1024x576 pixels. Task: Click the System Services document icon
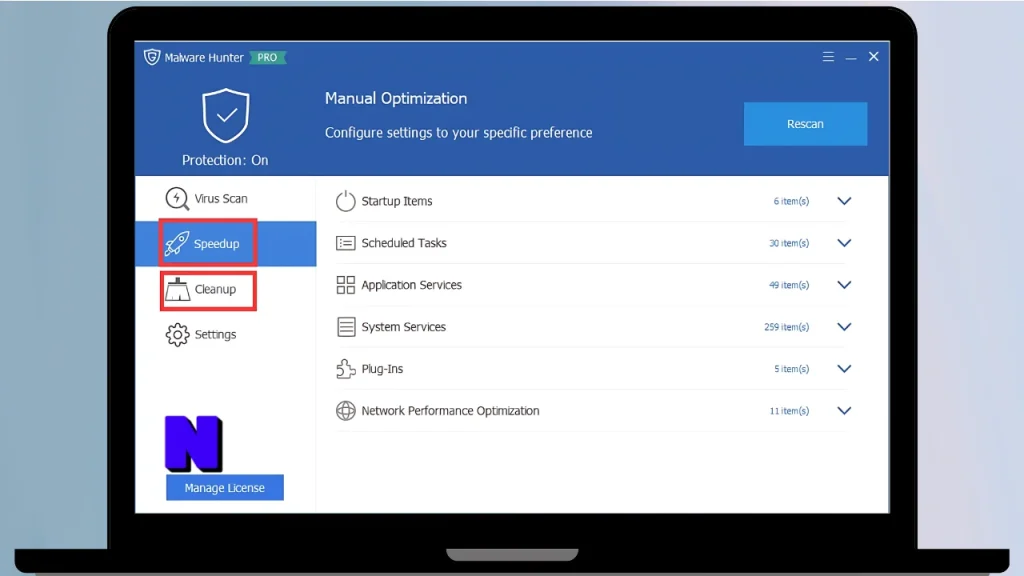point(346,327)
